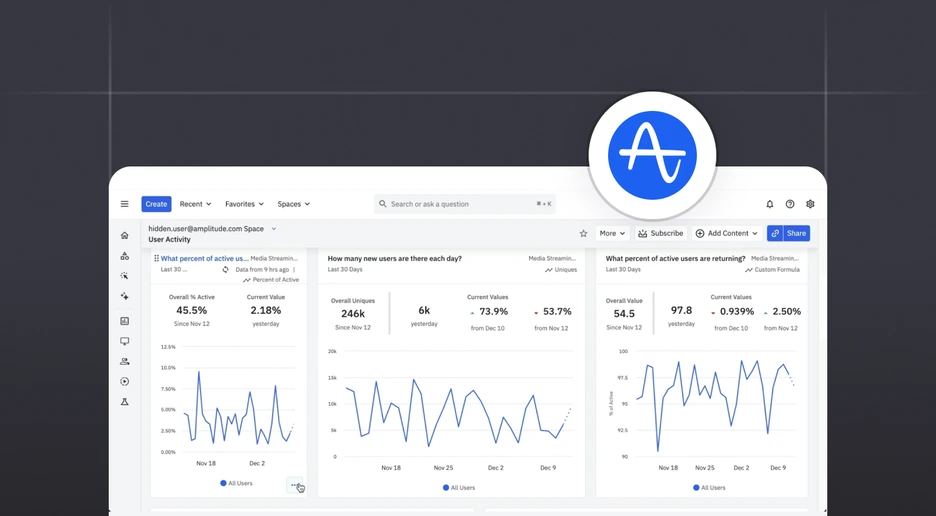Open 'What percent of active us...' chart link
The height and width of the screenshot is (516, 936).
(x=205, y=259)
